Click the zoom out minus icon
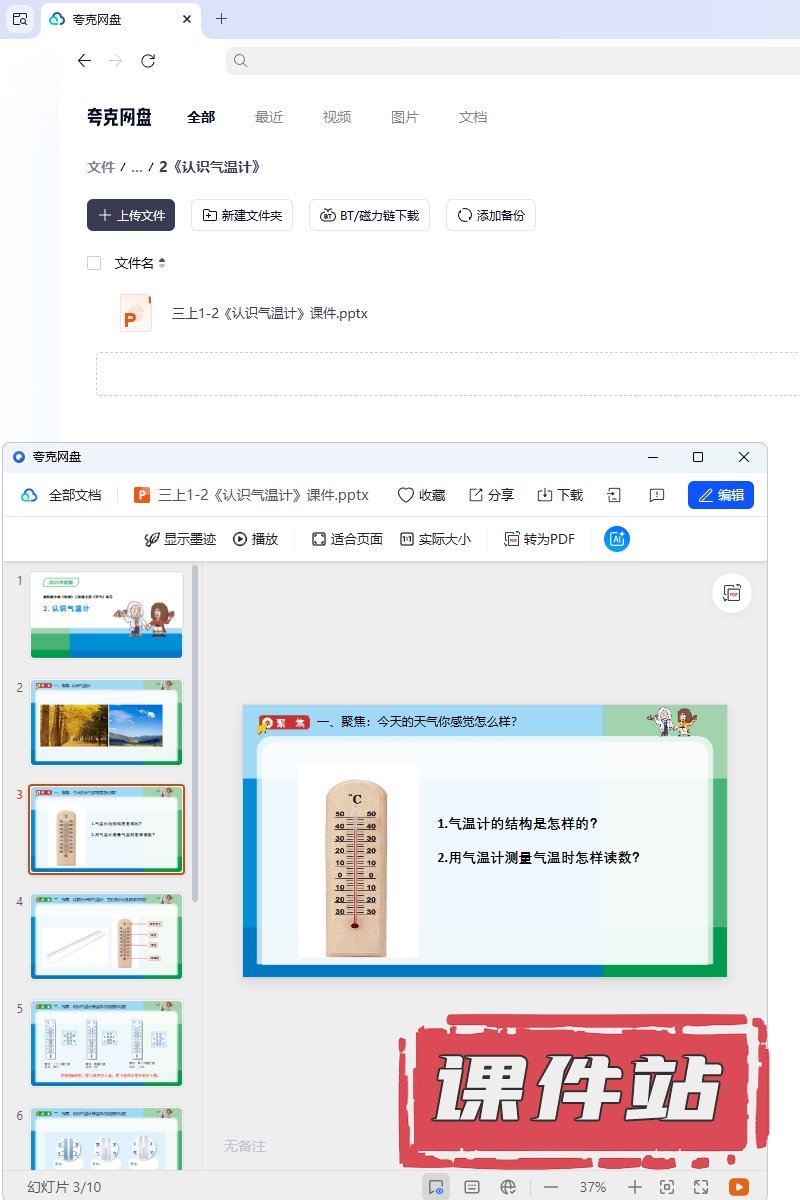The image size is (800, 1200). 551,1187
